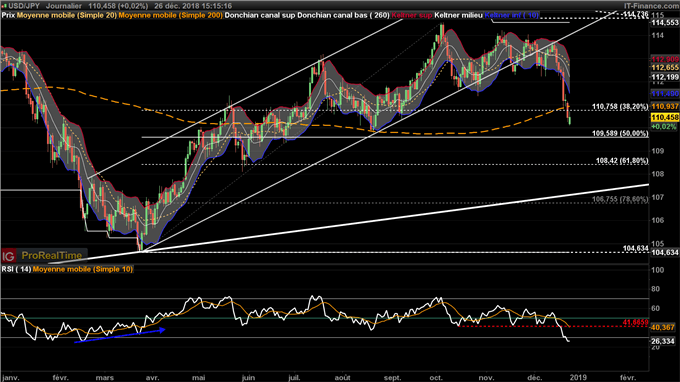Image resolution: width=680 pixels, height=382 pixels.
Task: Click the 60 mark on the RSI scale
Action: [x=655, y=309]
